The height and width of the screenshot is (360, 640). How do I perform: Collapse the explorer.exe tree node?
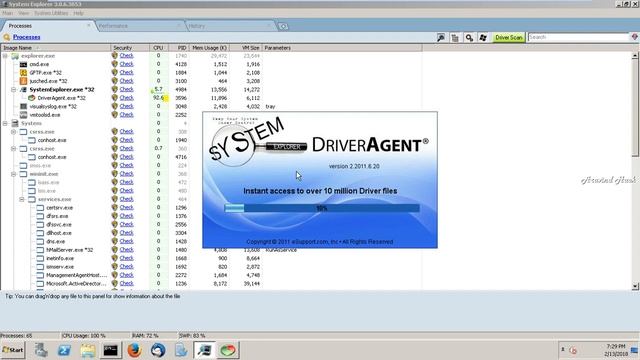point(5,56)
